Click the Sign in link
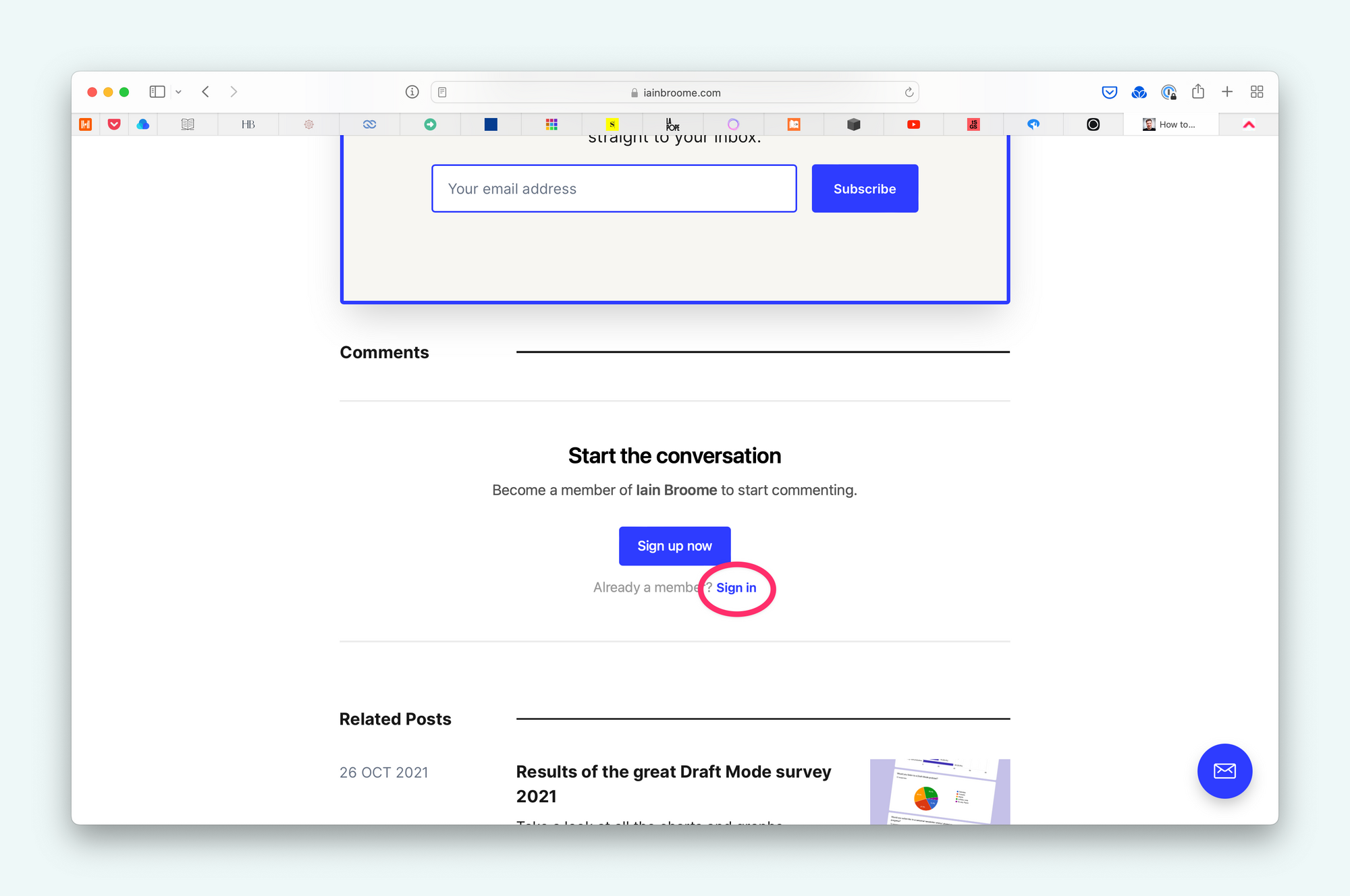Screen dimensions: 1350x896 (x=736, y=587)
